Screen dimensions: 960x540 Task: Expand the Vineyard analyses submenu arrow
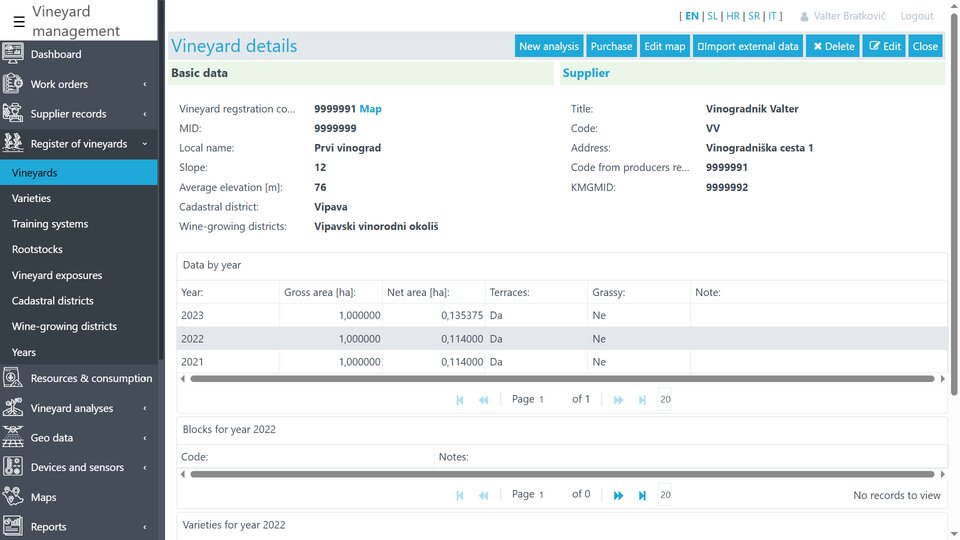pyautogui.click(x=144, y=408)
